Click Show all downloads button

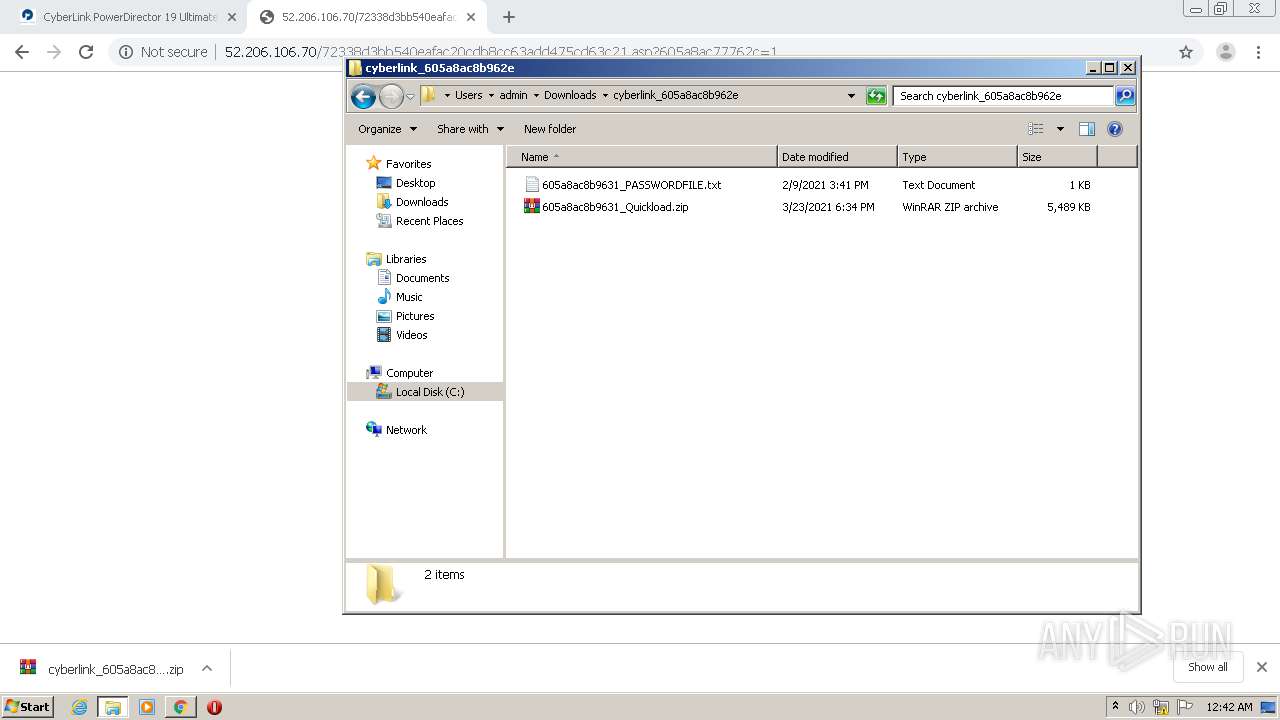pos(1208,667)
